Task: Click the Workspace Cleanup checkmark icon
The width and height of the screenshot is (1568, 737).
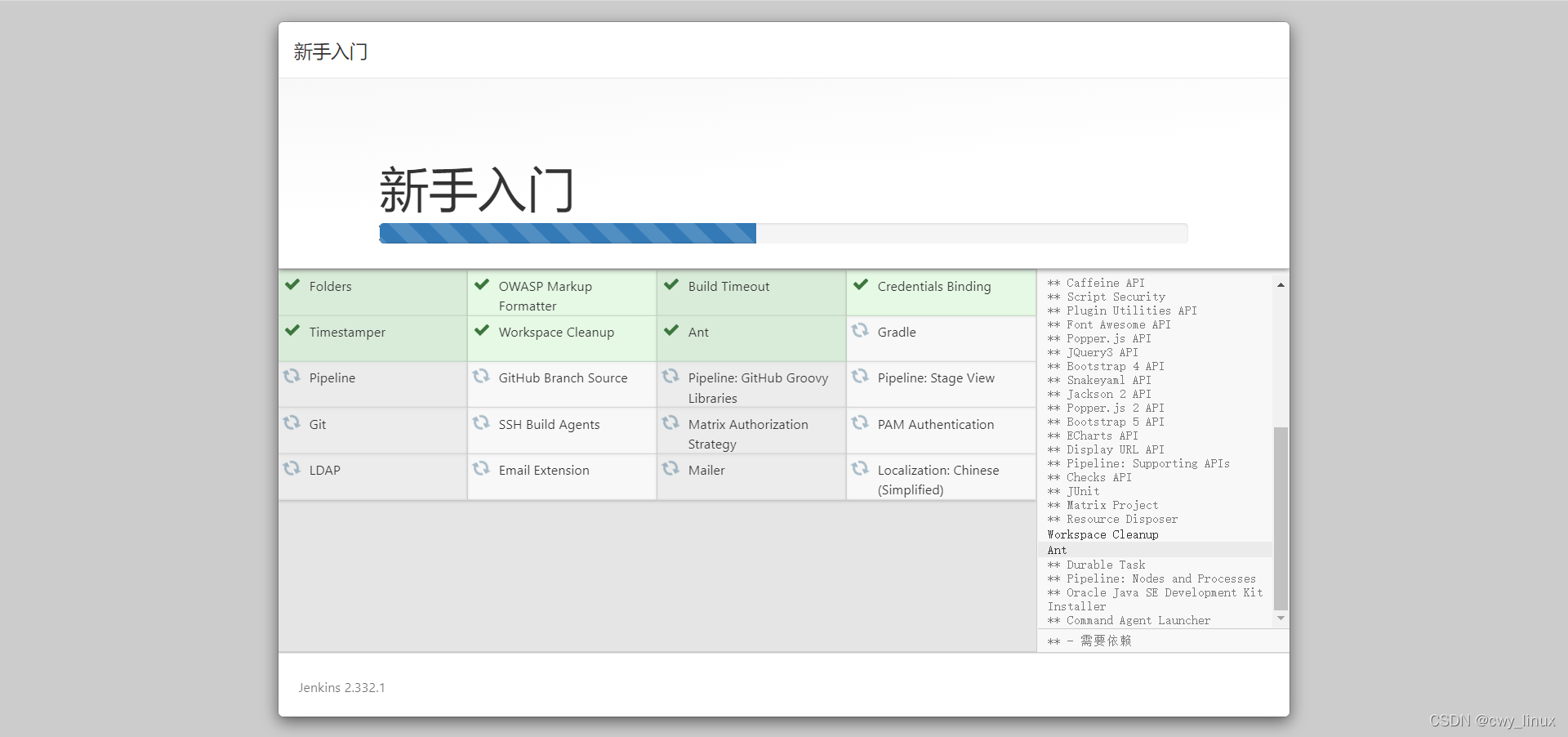Action: point(482,330)
